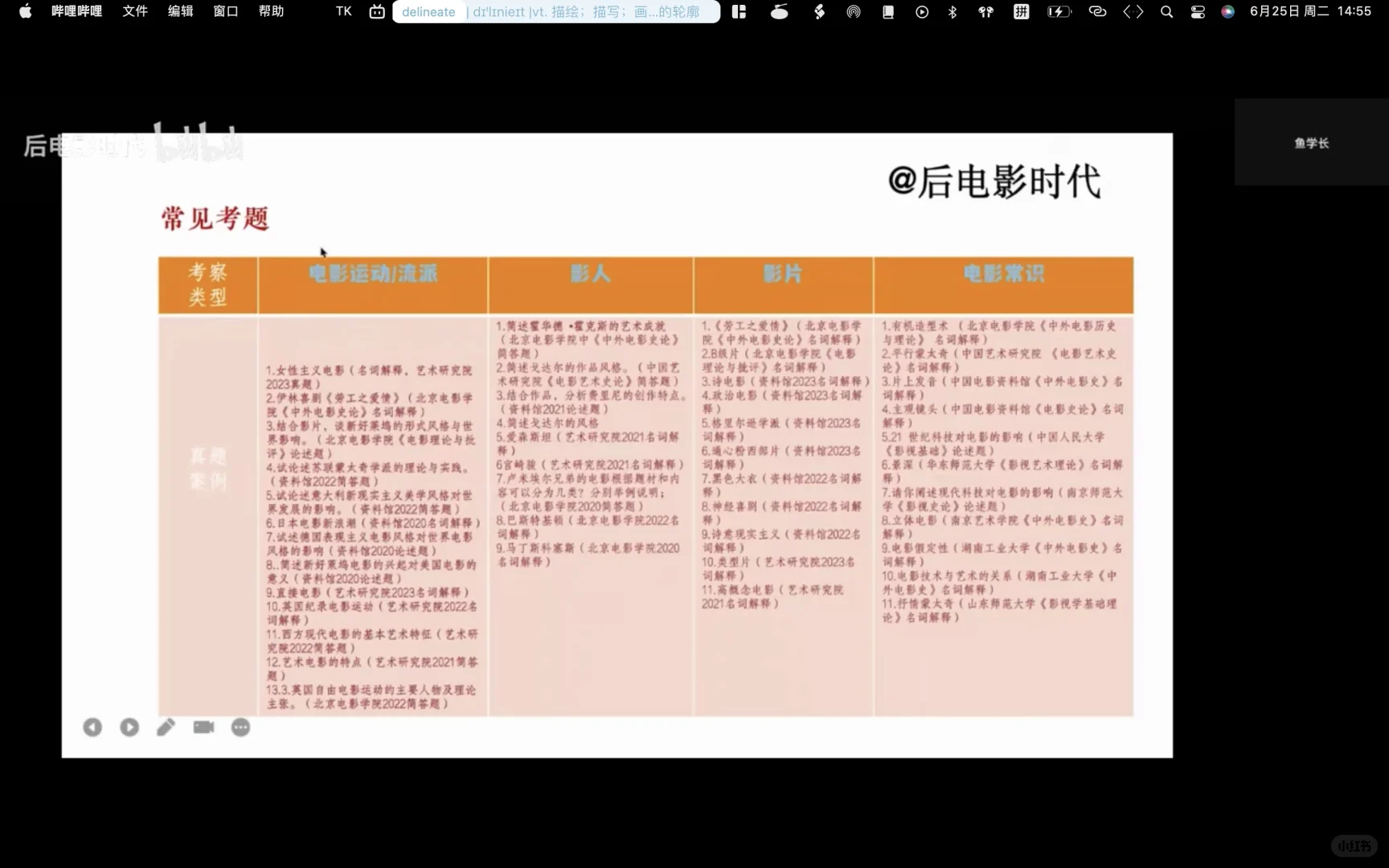Open the video camera tool
Viewport: 1389px width, 868px height.
[203, 727]
